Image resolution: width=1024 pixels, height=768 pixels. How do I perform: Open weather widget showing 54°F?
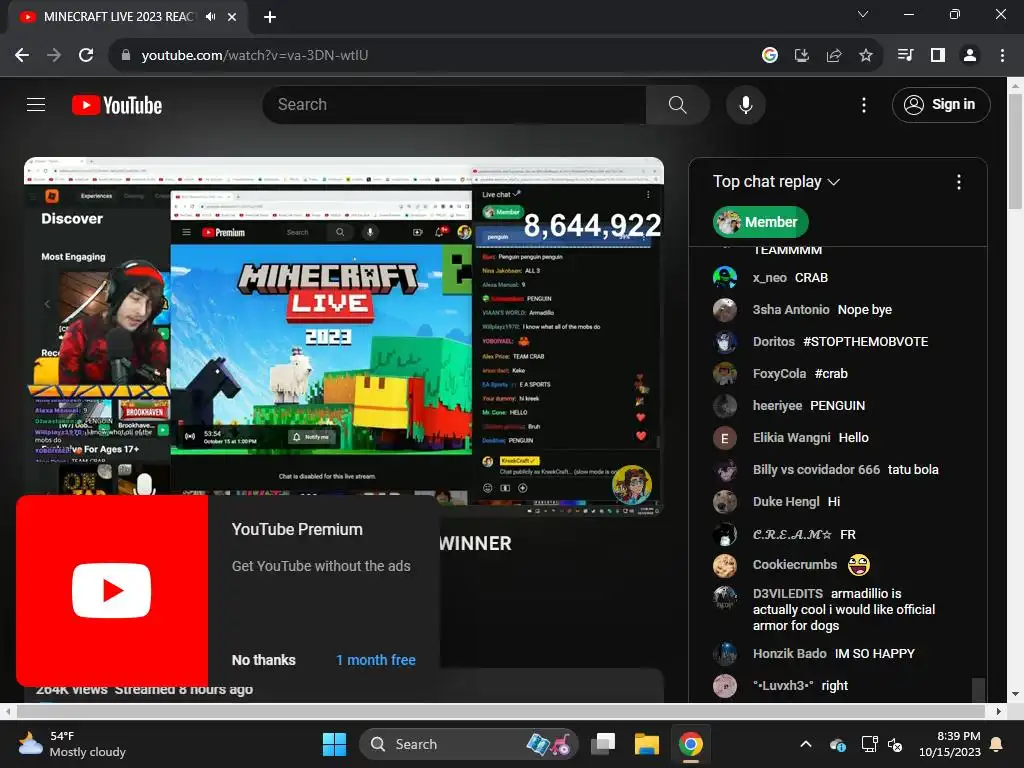72,744
